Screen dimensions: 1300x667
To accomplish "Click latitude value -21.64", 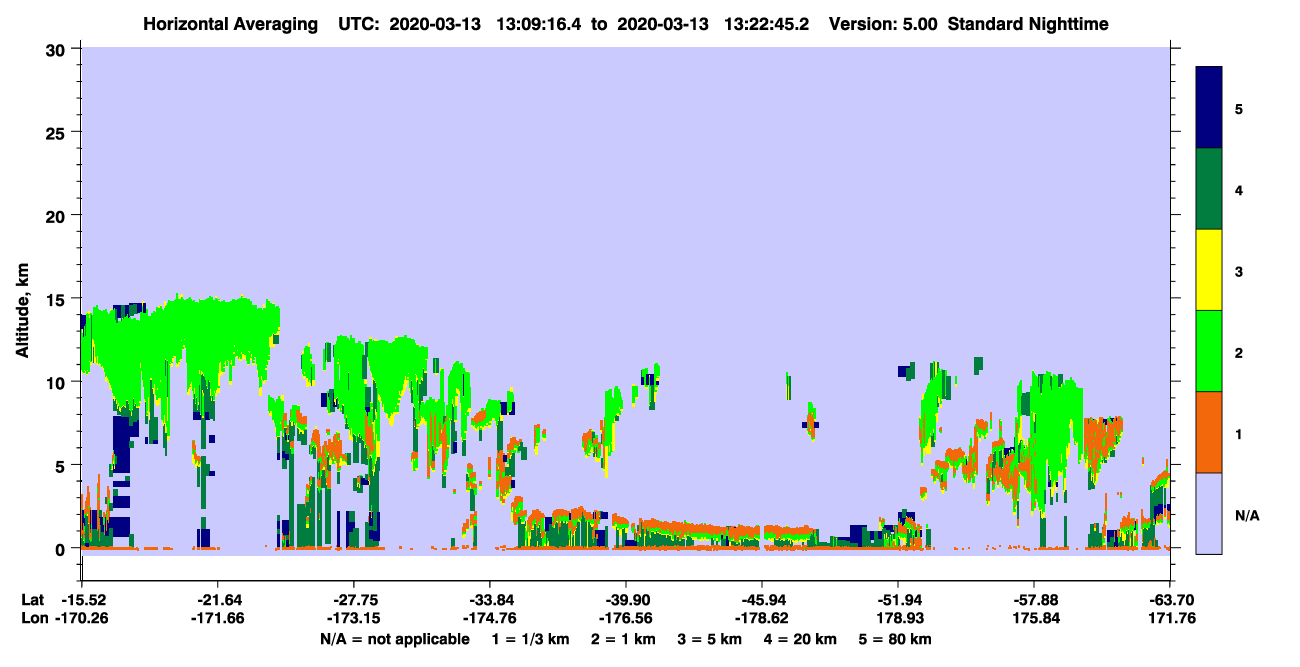I will point(218,599).
